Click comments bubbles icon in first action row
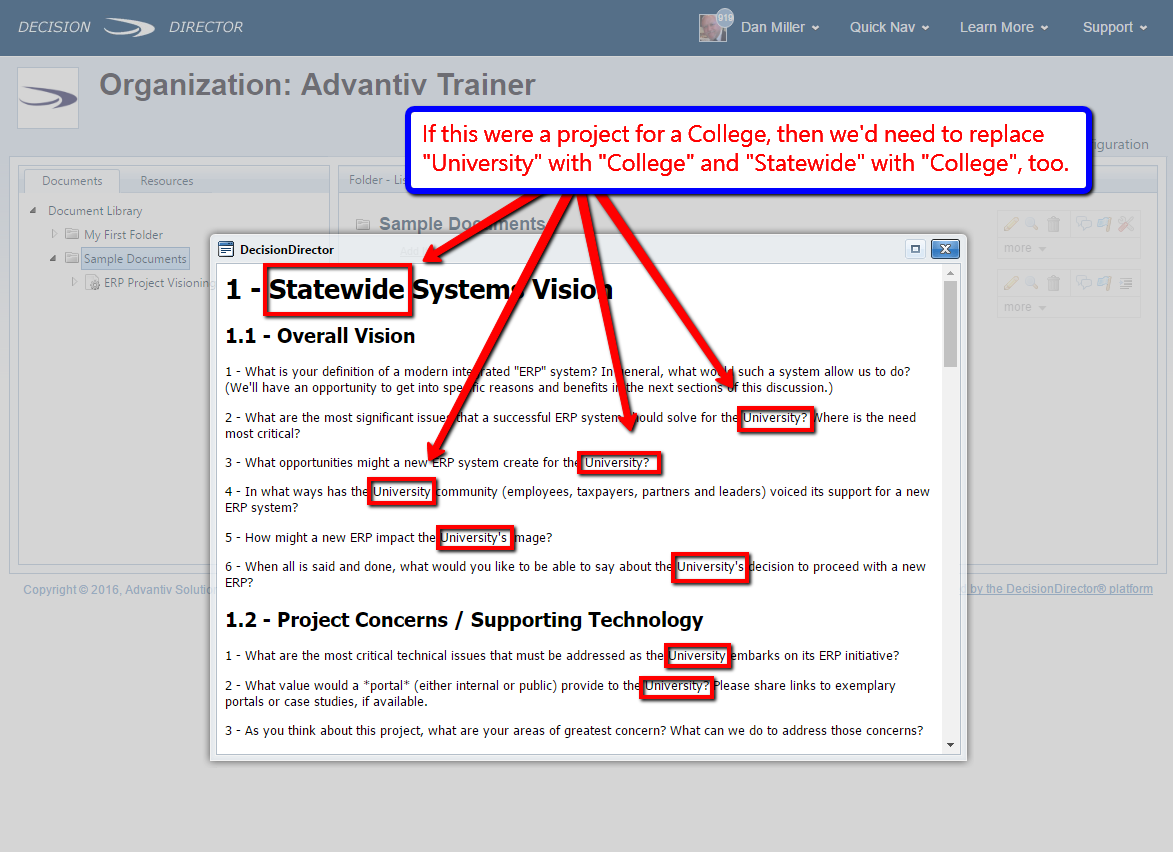This screenshot has height=852, width=1173. pyautogui.click(x=1083, y=224)
